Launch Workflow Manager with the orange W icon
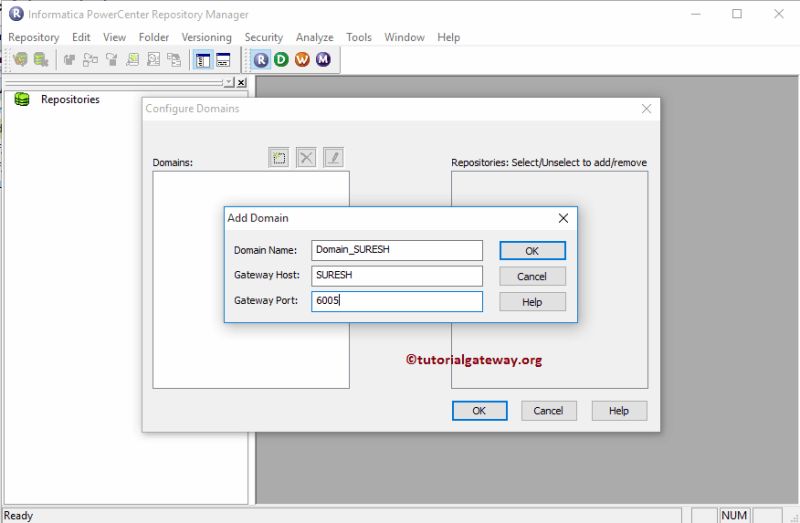The image size is (800, 523). coord(302,60)
